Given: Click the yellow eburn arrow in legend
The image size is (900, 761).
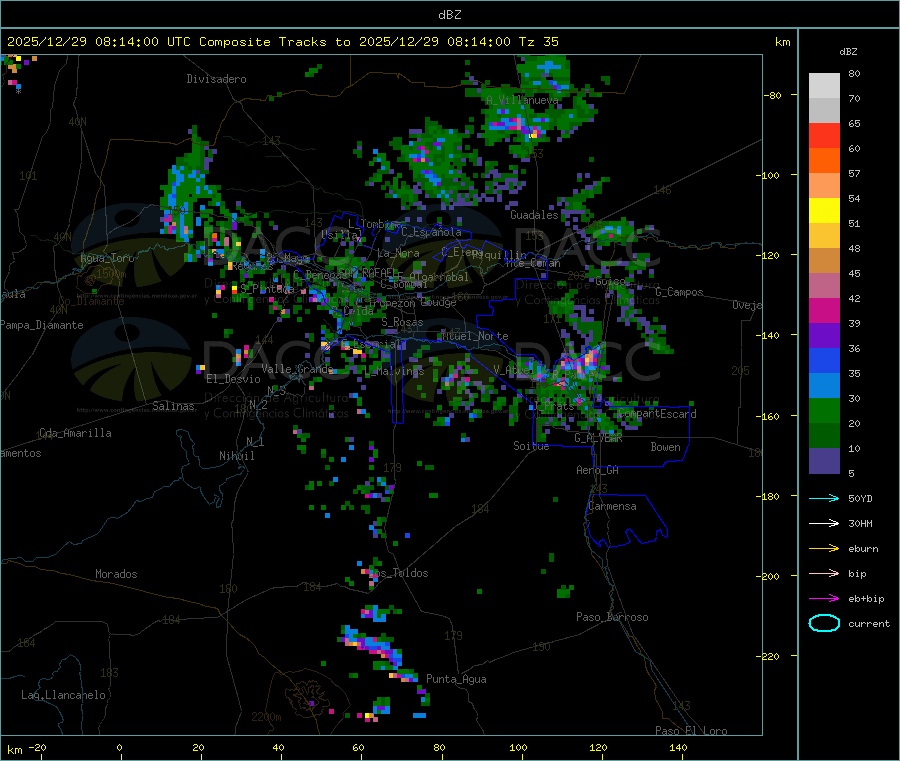Looking at the screenshot, I should click(x=824, y=549).
